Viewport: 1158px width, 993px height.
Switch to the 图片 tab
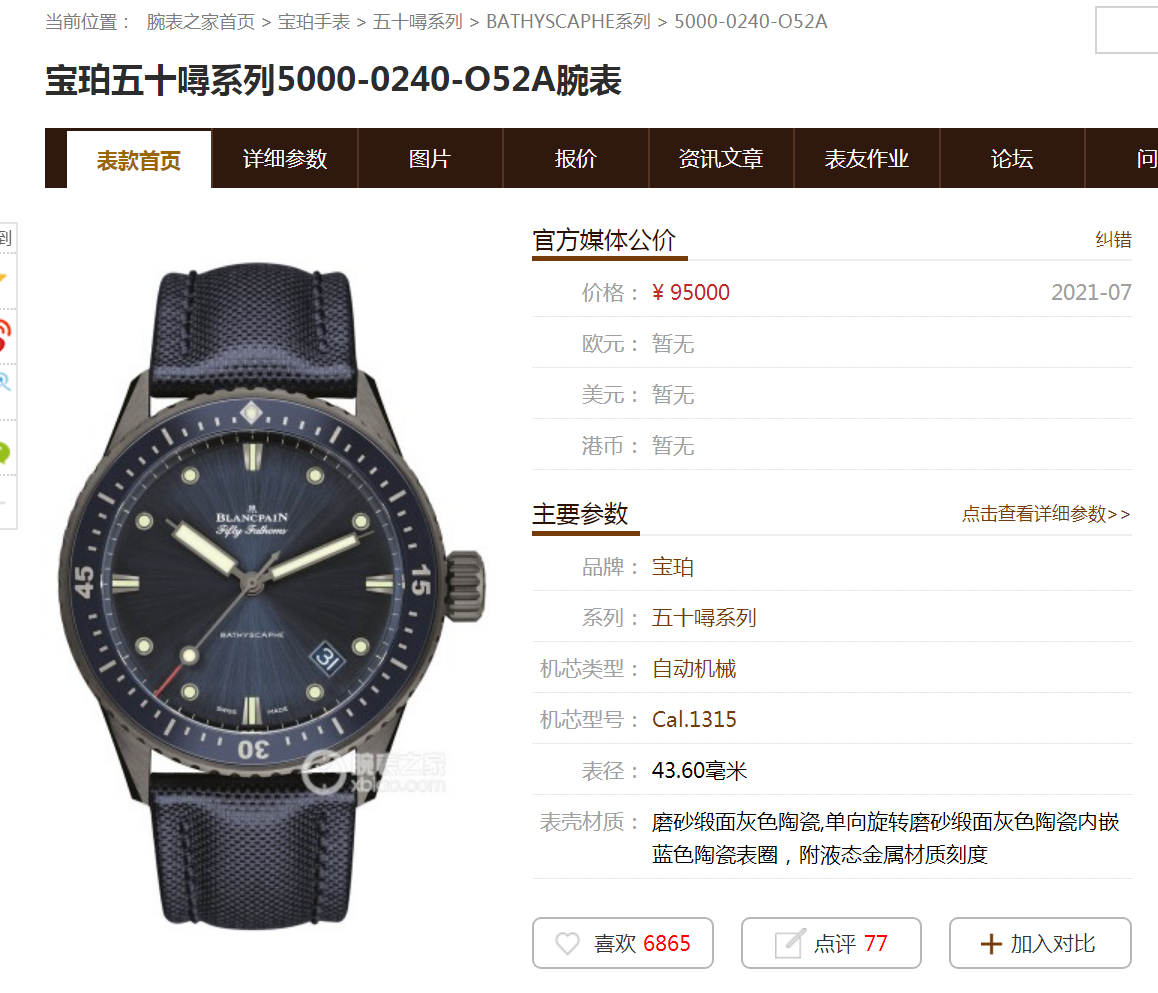[x=430, y=159]
